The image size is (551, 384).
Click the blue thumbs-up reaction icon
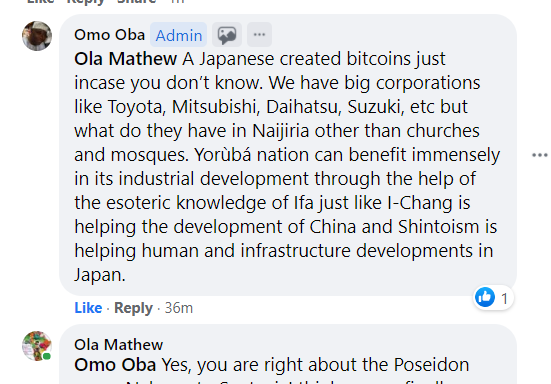485,297
